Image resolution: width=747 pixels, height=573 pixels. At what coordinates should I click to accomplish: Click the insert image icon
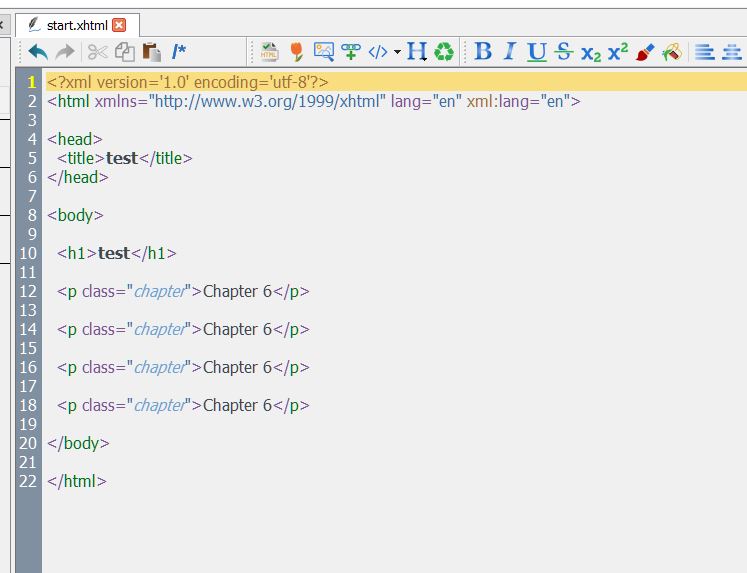pos(323,51)
